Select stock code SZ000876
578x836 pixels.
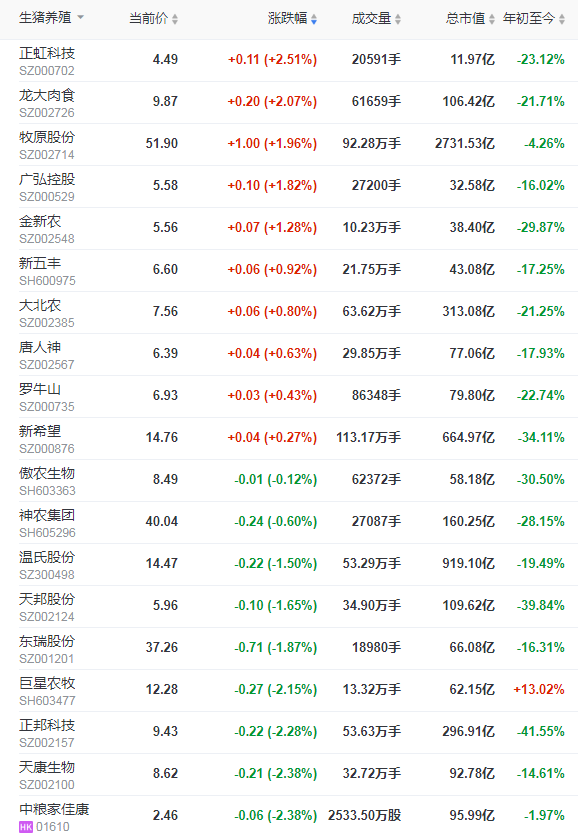pos(47,449)
